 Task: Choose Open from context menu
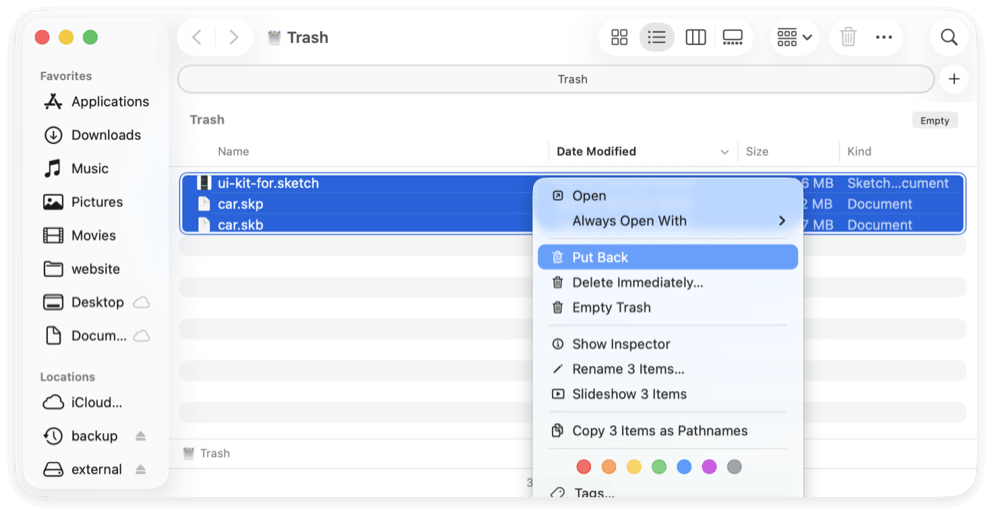tap(667, 195)
